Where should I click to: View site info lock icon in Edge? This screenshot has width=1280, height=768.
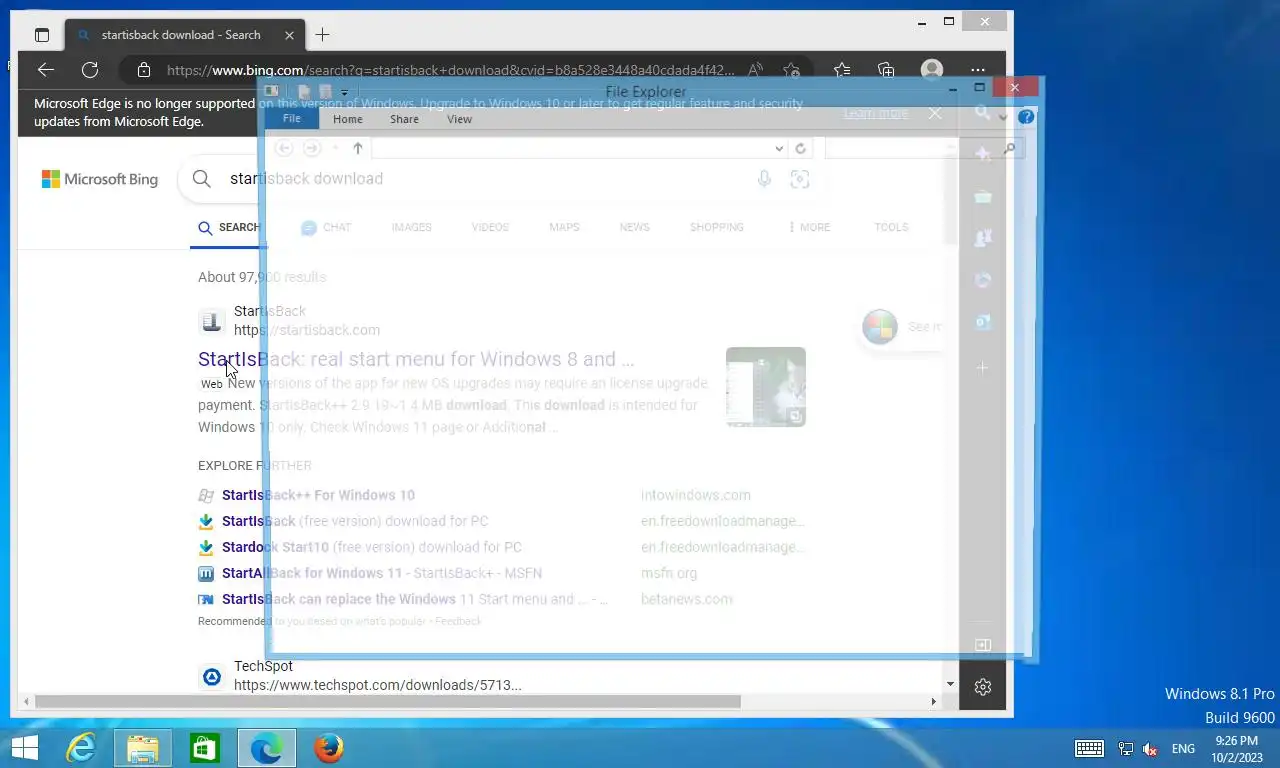[x=144, y=70]
